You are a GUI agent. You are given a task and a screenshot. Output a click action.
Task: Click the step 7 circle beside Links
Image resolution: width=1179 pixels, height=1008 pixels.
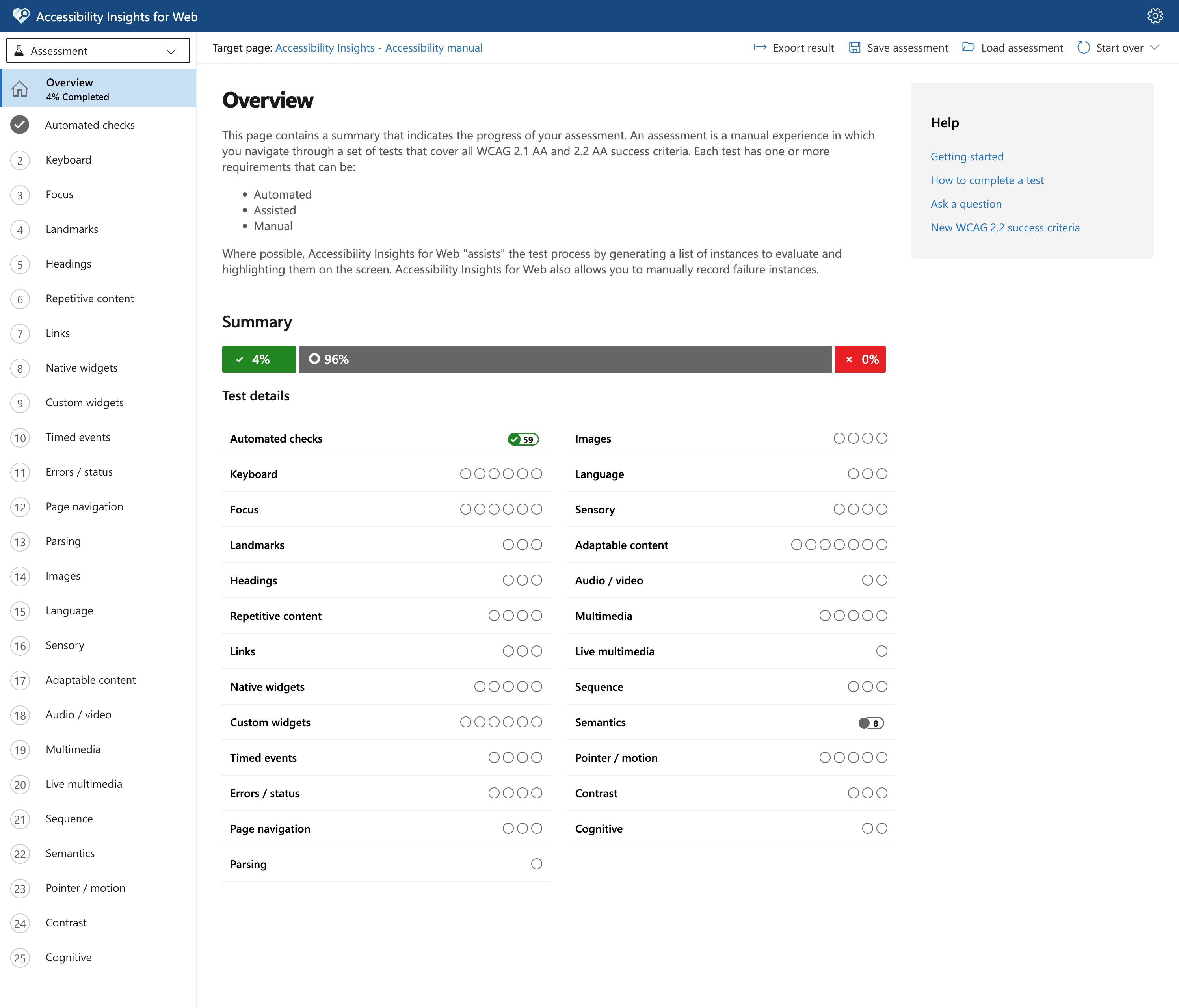point(20,334)
